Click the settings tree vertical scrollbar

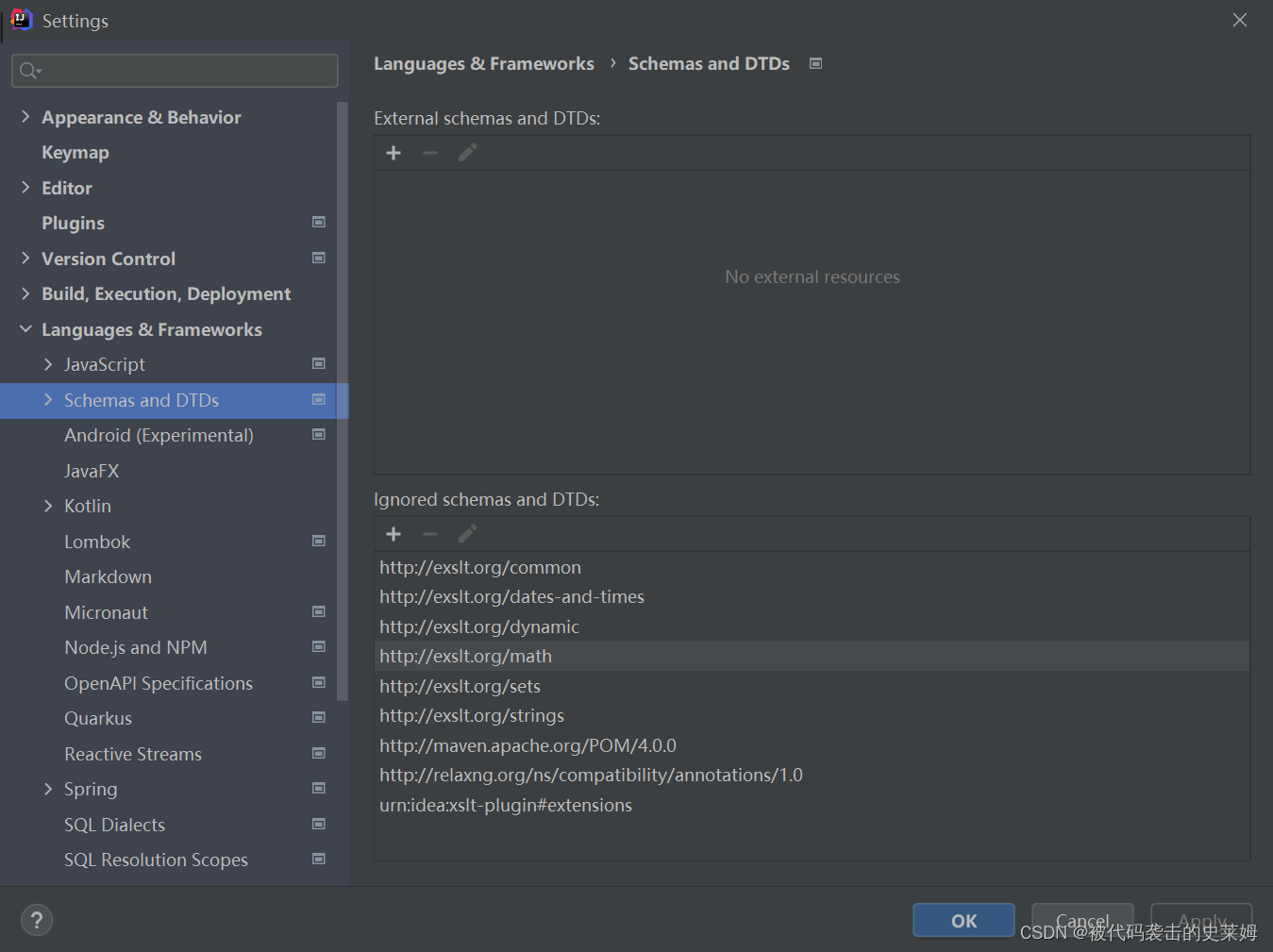[343, 401]
